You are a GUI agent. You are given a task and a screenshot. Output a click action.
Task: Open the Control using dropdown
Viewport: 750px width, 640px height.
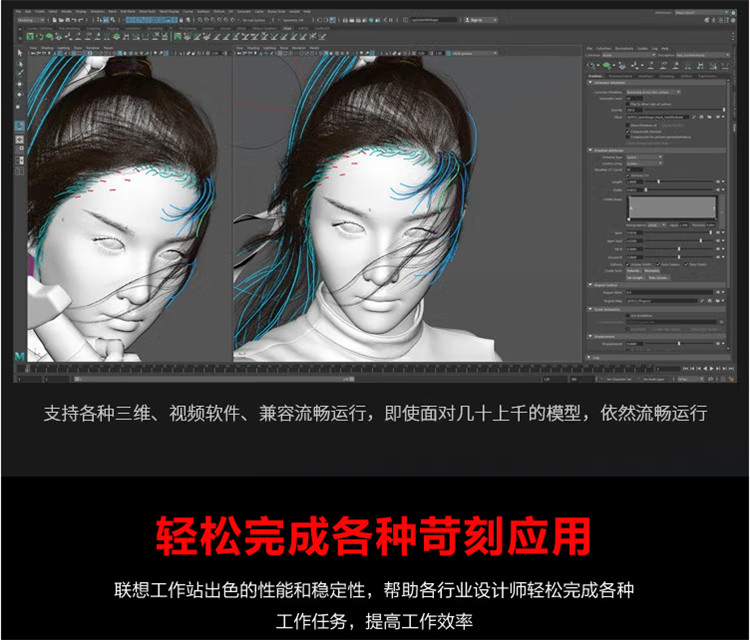[x=645, y=163]
